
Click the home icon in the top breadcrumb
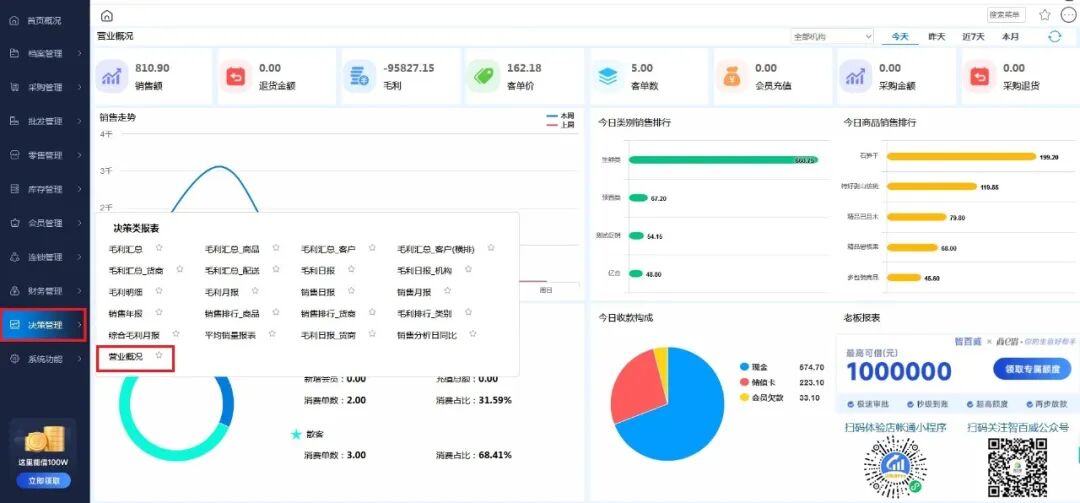[107, 16]
